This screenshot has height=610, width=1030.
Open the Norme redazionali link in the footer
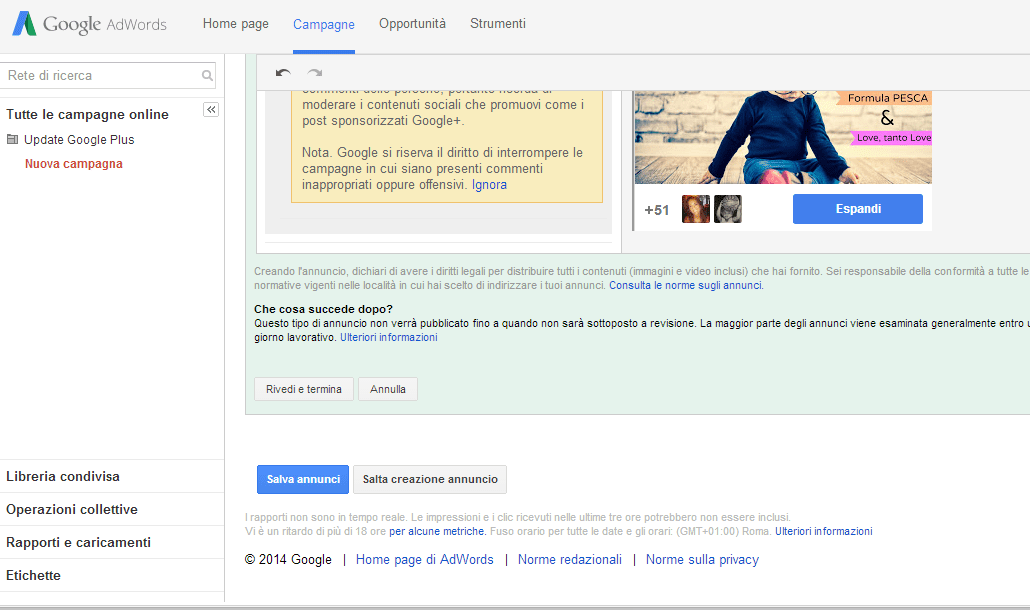[569, 559]
